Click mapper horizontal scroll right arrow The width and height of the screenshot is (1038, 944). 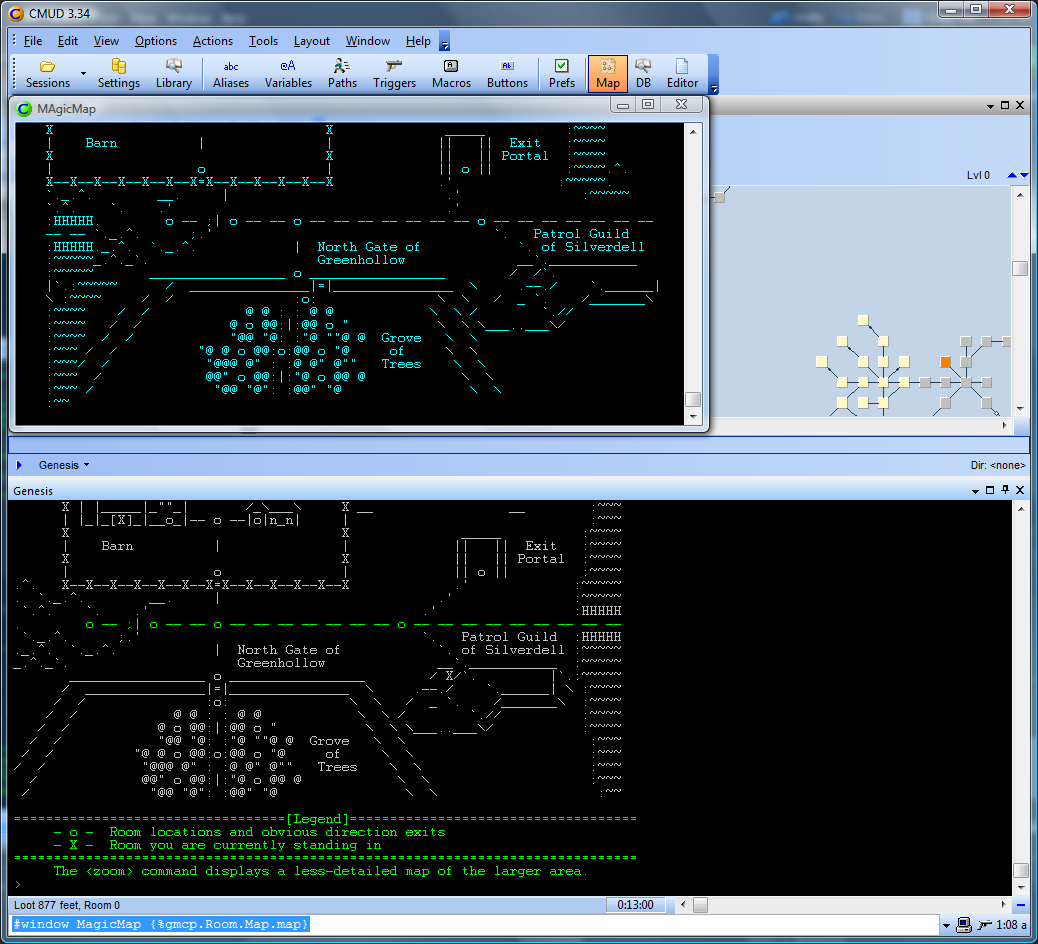[x=1004, y=425]
